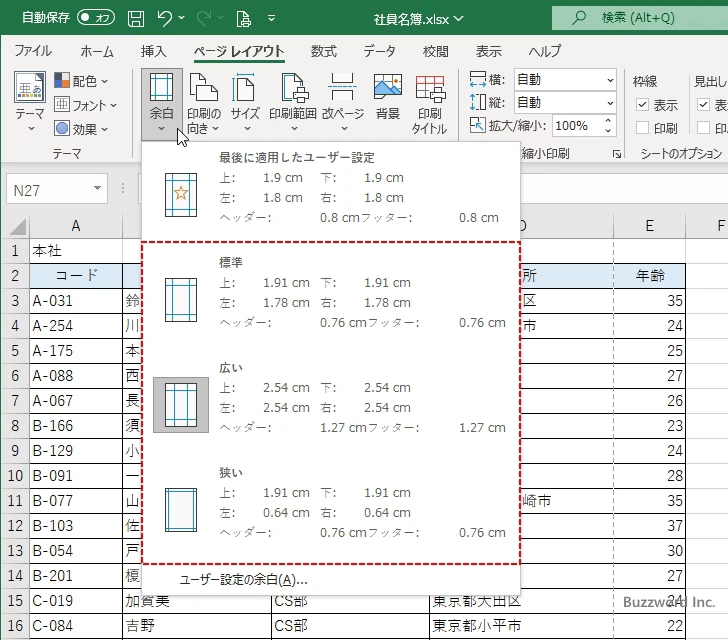The image size is (728, 640).
Task: Click the 印刷タイトル print titles icon
Action: pos(429,88)
